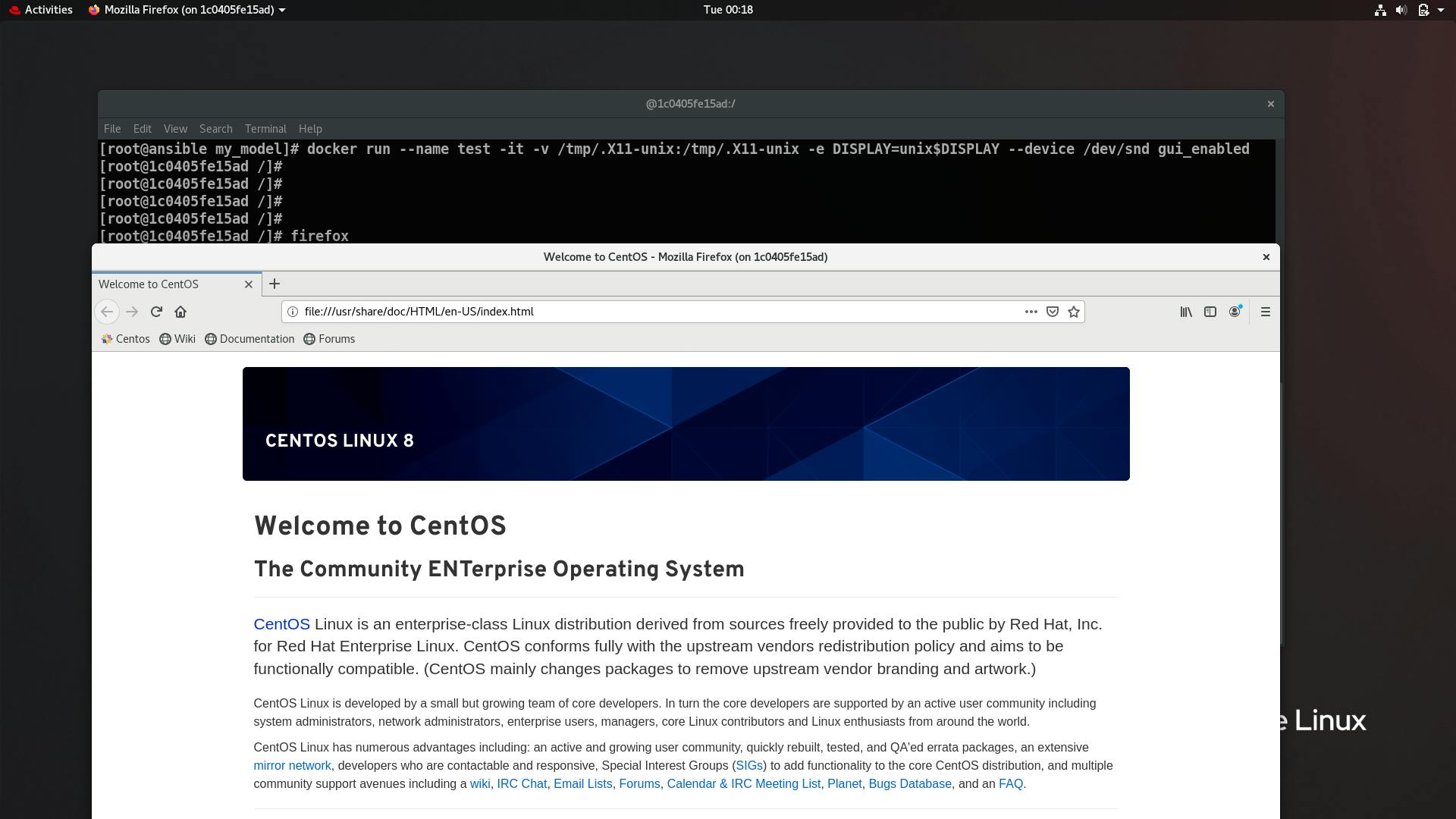Click the Activities menu in top bar

click(47, 9)
